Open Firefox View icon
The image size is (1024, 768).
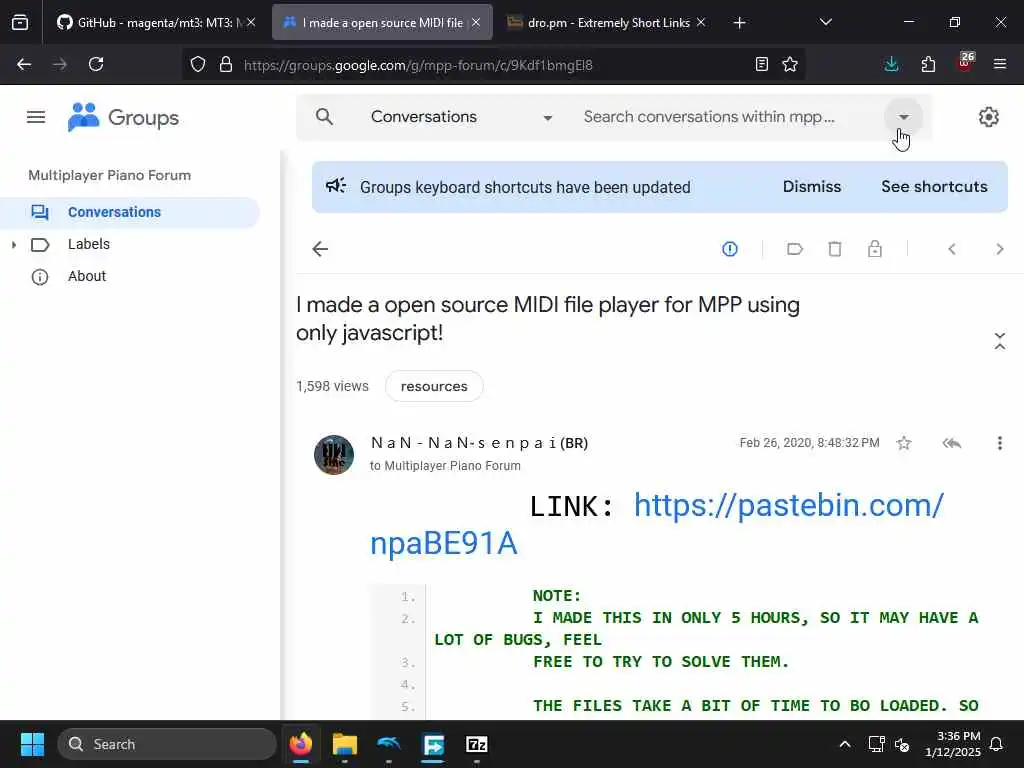click(20, 23)
